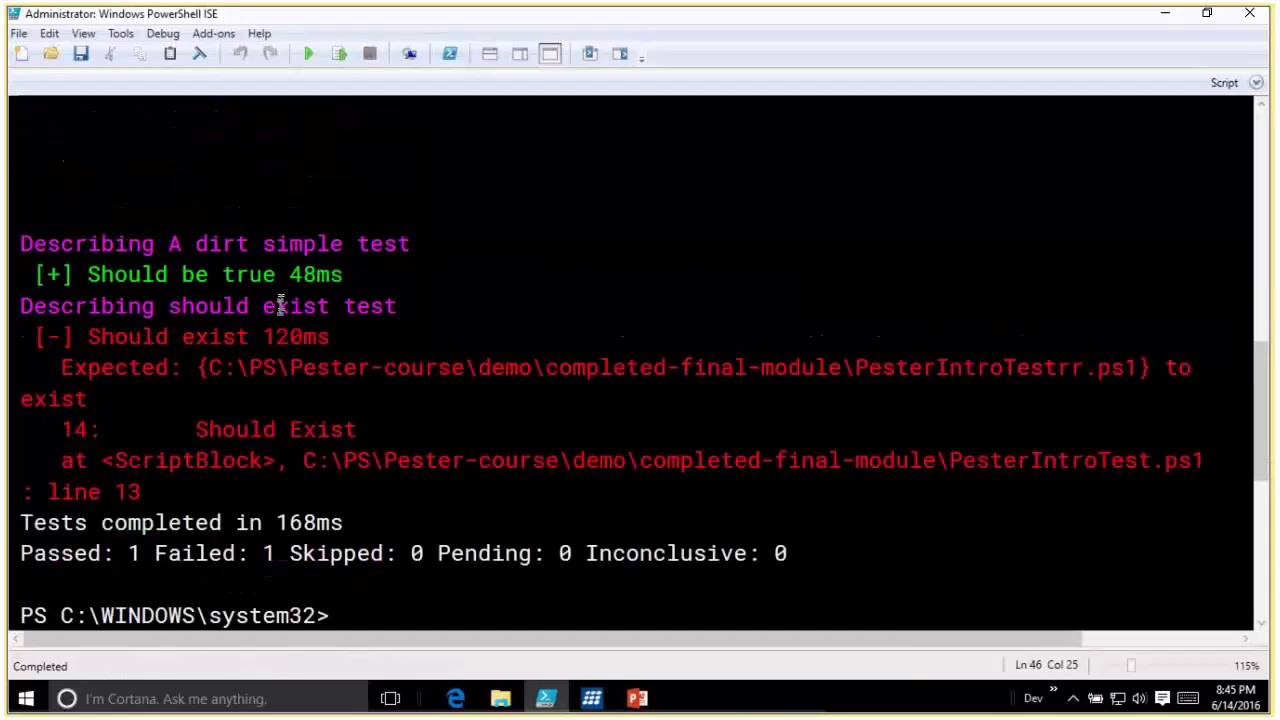Viewport: 1280px width, 720px height.
Task: Run Selection icon in toolbar
Action: pos(339,54)
